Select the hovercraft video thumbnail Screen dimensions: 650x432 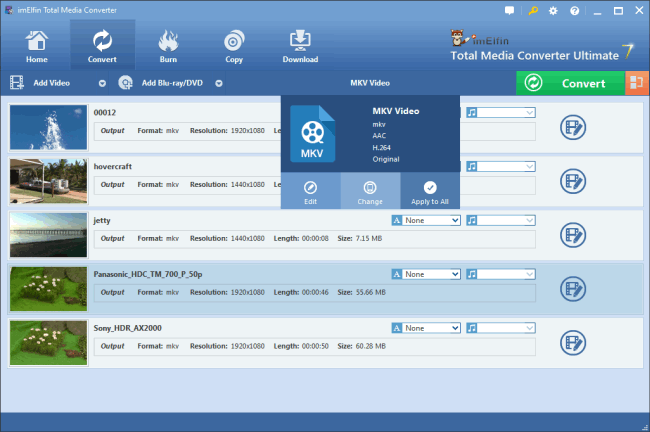[49, 181]
